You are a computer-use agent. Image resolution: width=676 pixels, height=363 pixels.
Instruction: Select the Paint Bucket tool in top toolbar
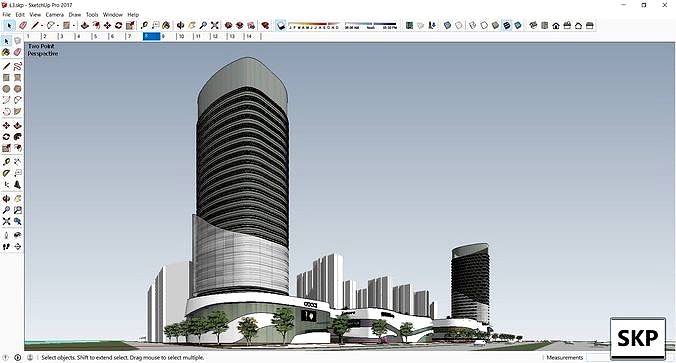tap(166, 26)
